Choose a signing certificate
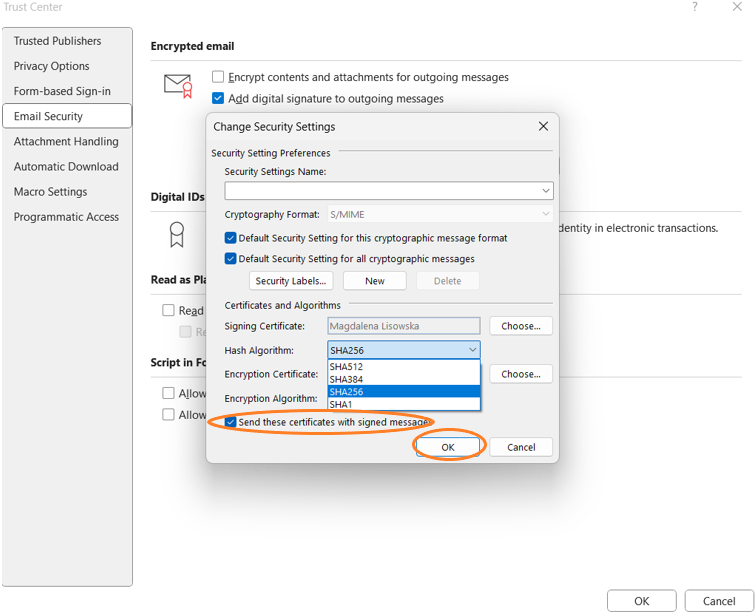The image size is (756, 615). click(x=521, y=326)
